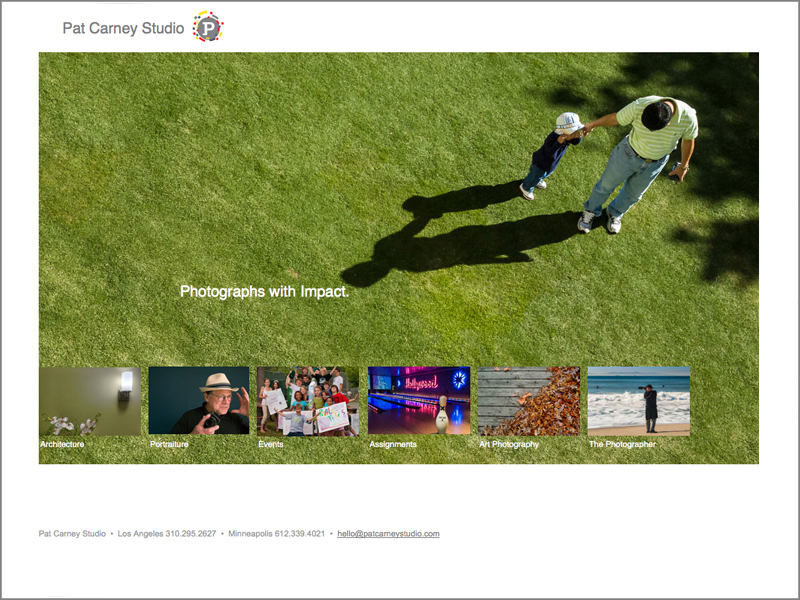Open the Art Photography autumn leaves thumbnail
800x600 pixels.
(528, 400)
